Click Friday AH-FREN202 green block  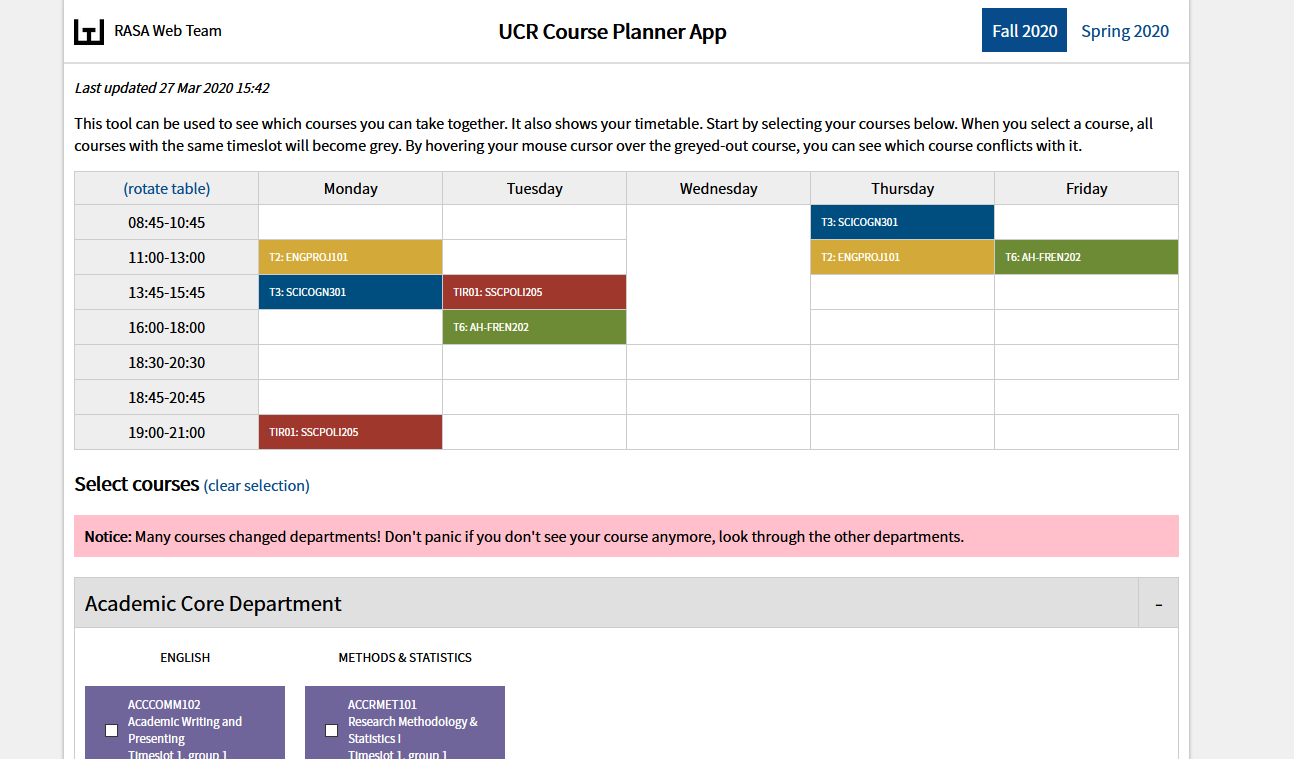pyautogui.click(x=1086, y=257)
